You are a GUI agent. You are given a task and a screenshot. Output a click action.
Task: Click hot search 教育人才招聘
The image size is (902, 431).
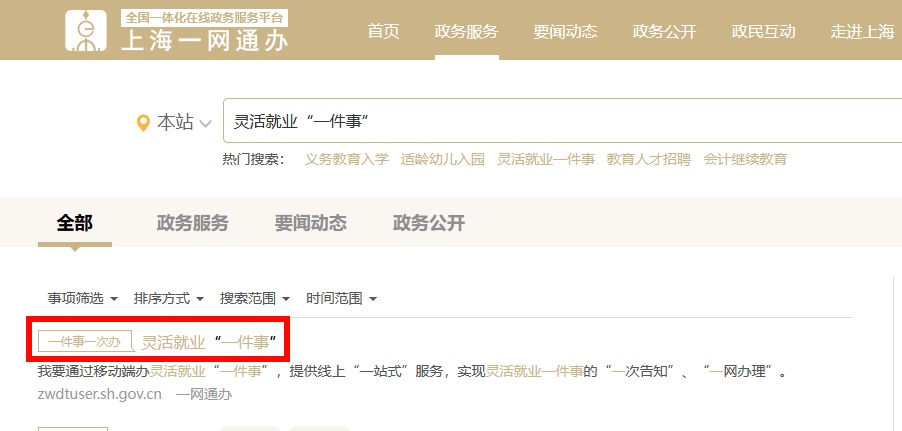649,159
